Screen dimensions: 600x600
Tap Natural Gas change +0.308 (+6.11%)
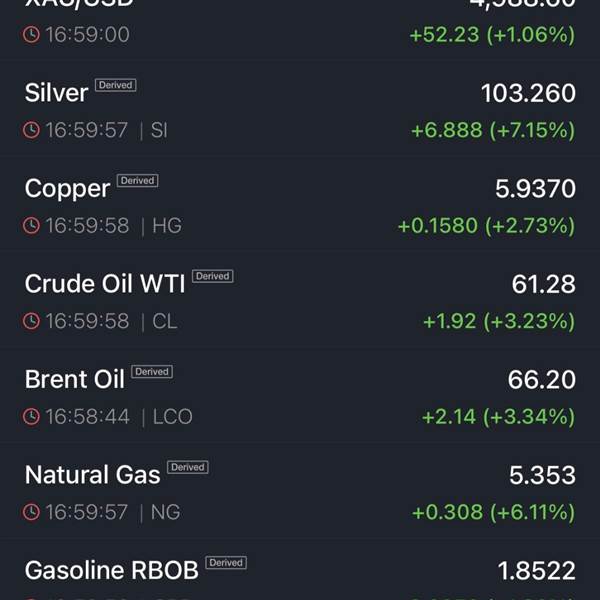click(x=494, y=512)
